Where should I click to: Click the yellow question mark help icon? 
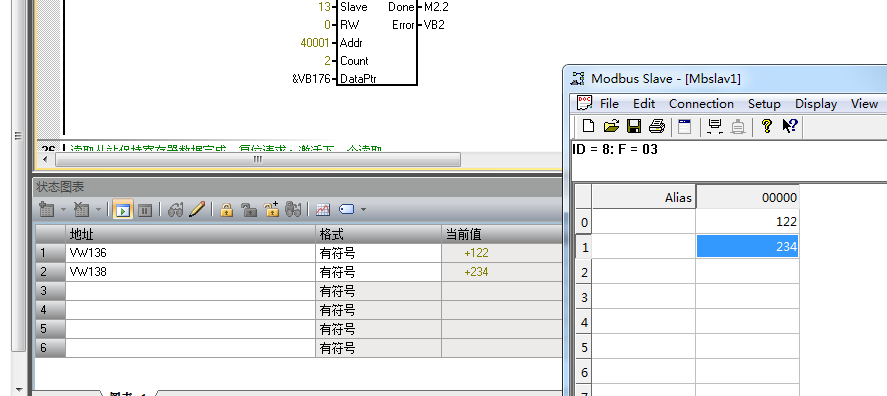coord(767,126)
